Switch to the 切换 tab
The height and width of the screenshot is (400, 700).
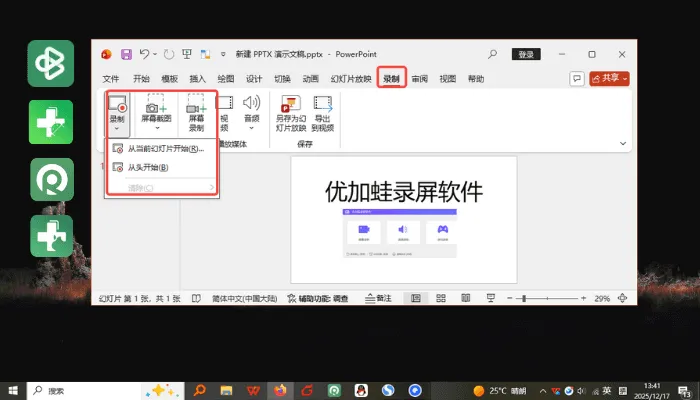pyautogui.click(x=282, y=79)
